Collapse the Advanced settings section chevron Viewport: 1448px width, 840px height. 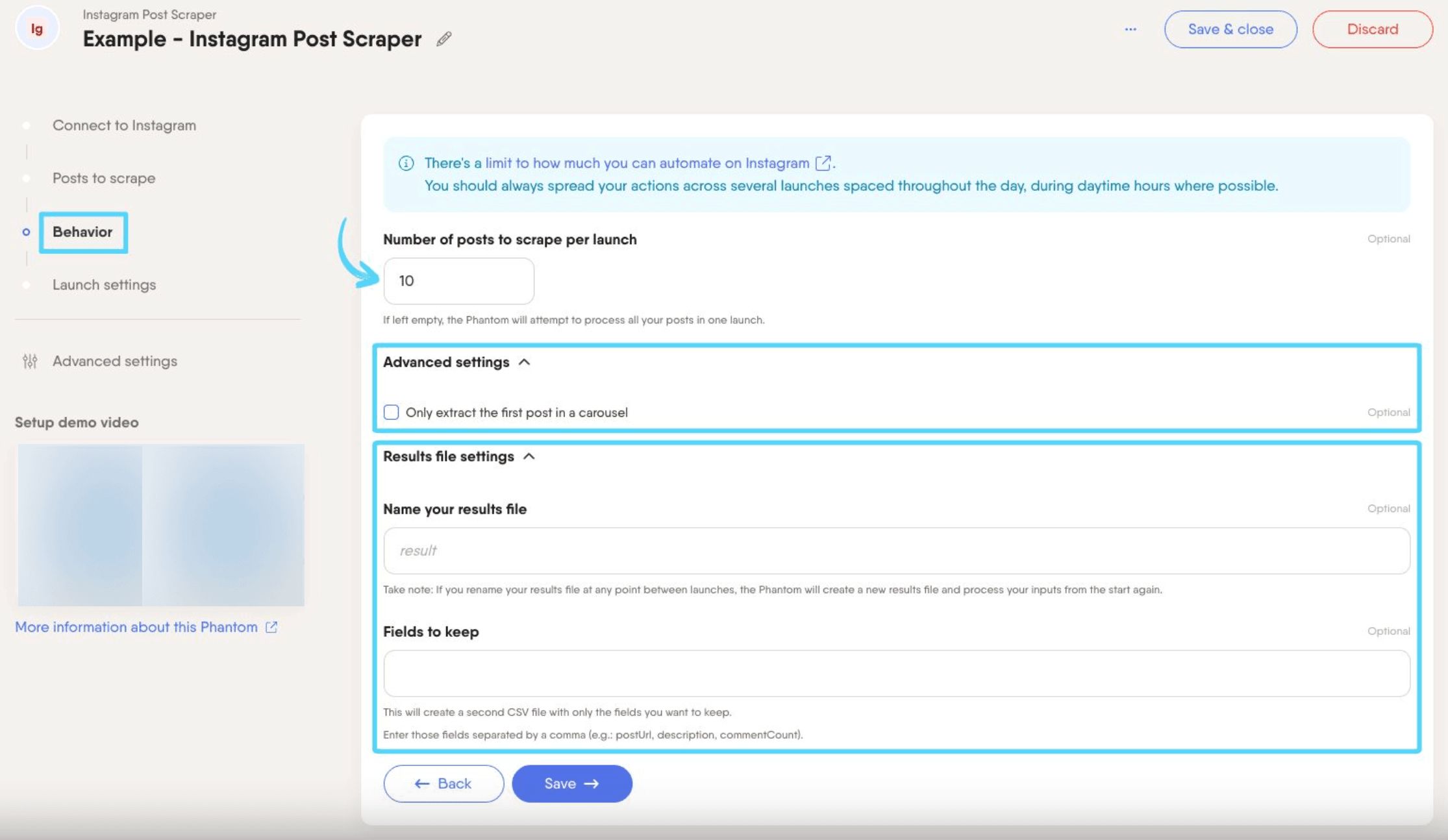(x=525, y=362)
